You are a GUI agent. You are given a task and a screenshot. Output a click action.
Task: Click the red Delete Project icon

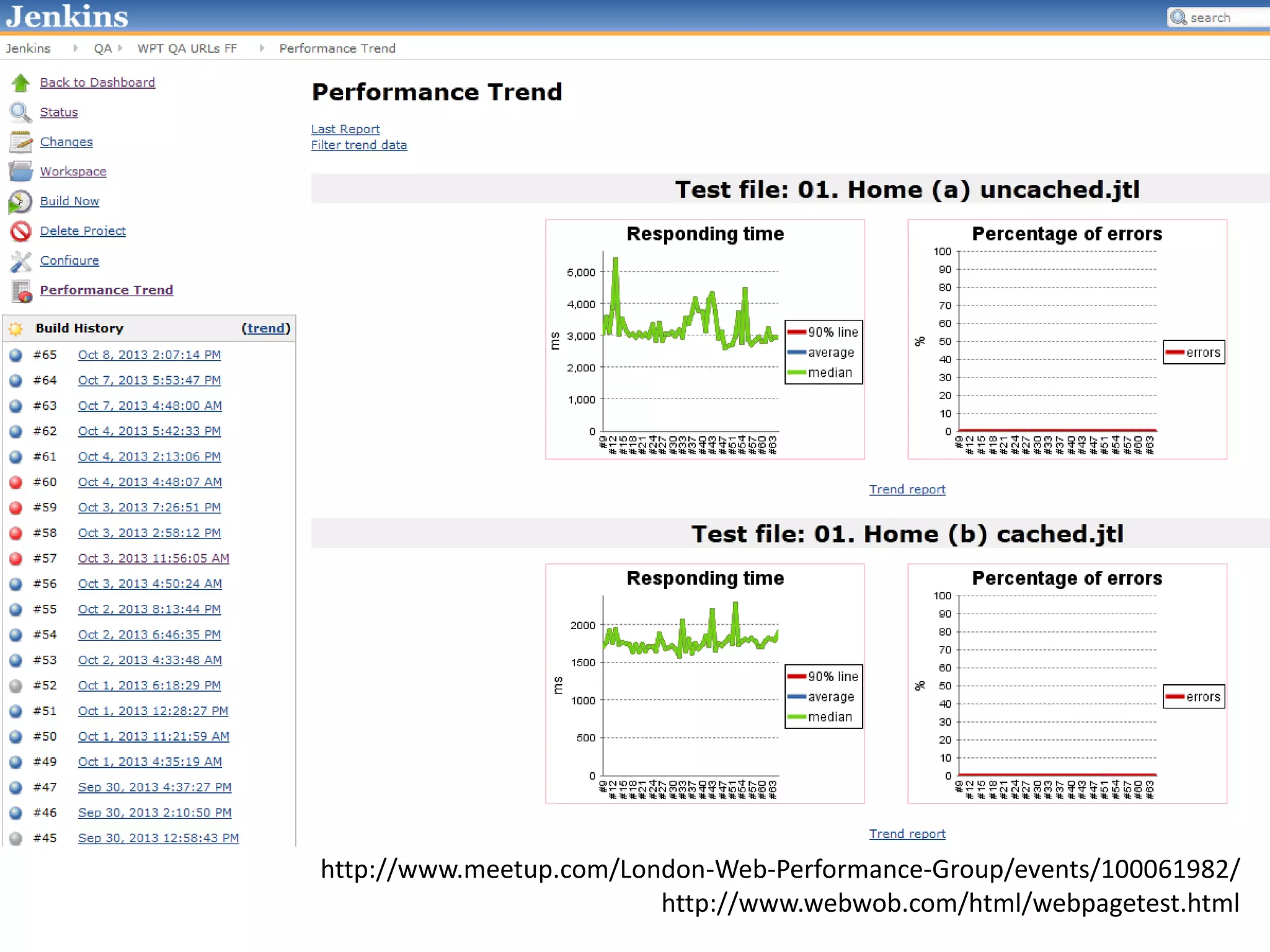tap(20, 231)
